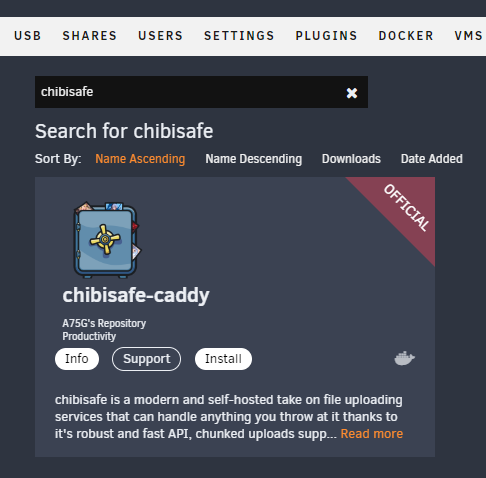Sort results by Name Ascending
The image size is (486, 478).
[x=140, y=159]
